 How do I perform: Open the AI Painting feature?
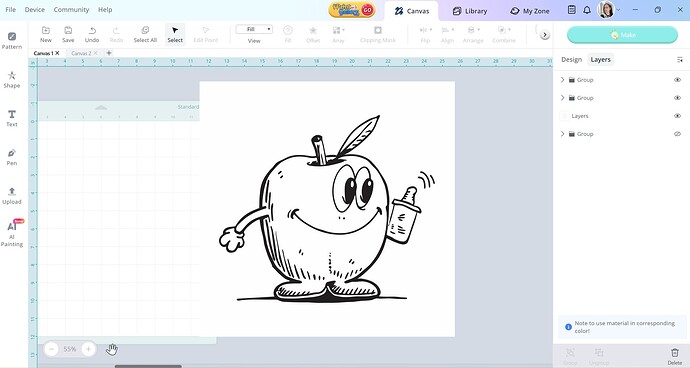pyautogui.click(x=12, y=233)
